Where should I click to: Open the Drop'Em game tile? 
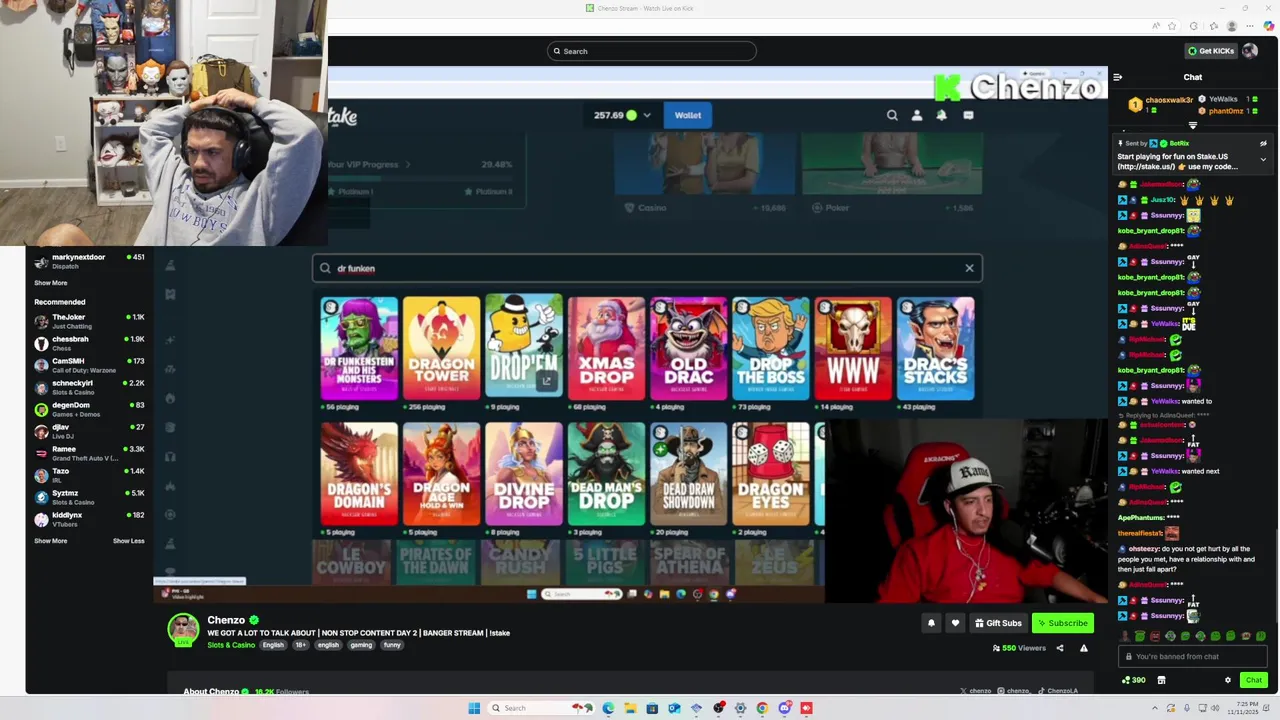[524, 347]
